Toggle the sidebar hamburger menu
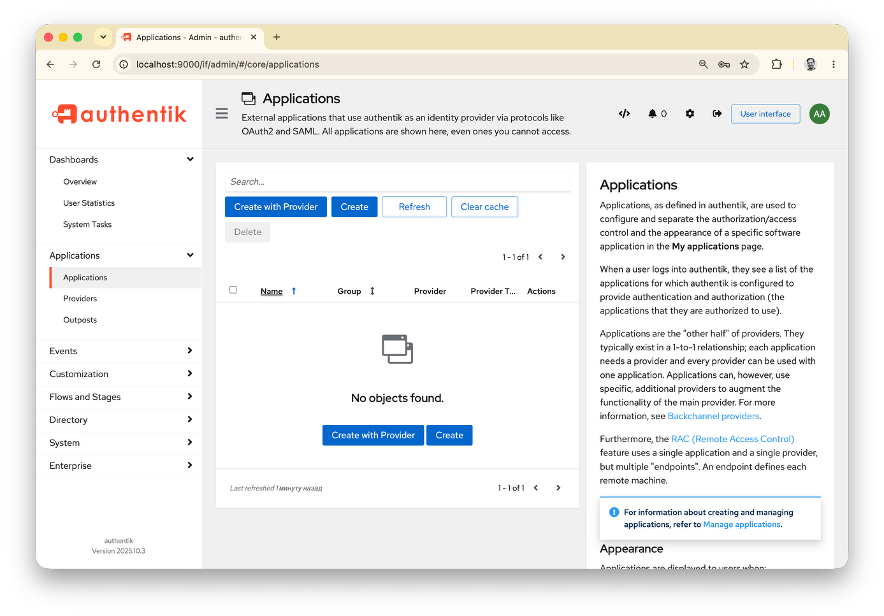 click(222, 114)
